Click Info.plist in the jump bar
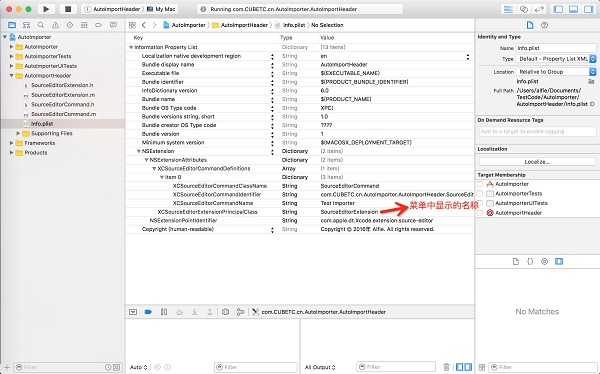This screenshot has height=374, width=600. coord(290,25)
